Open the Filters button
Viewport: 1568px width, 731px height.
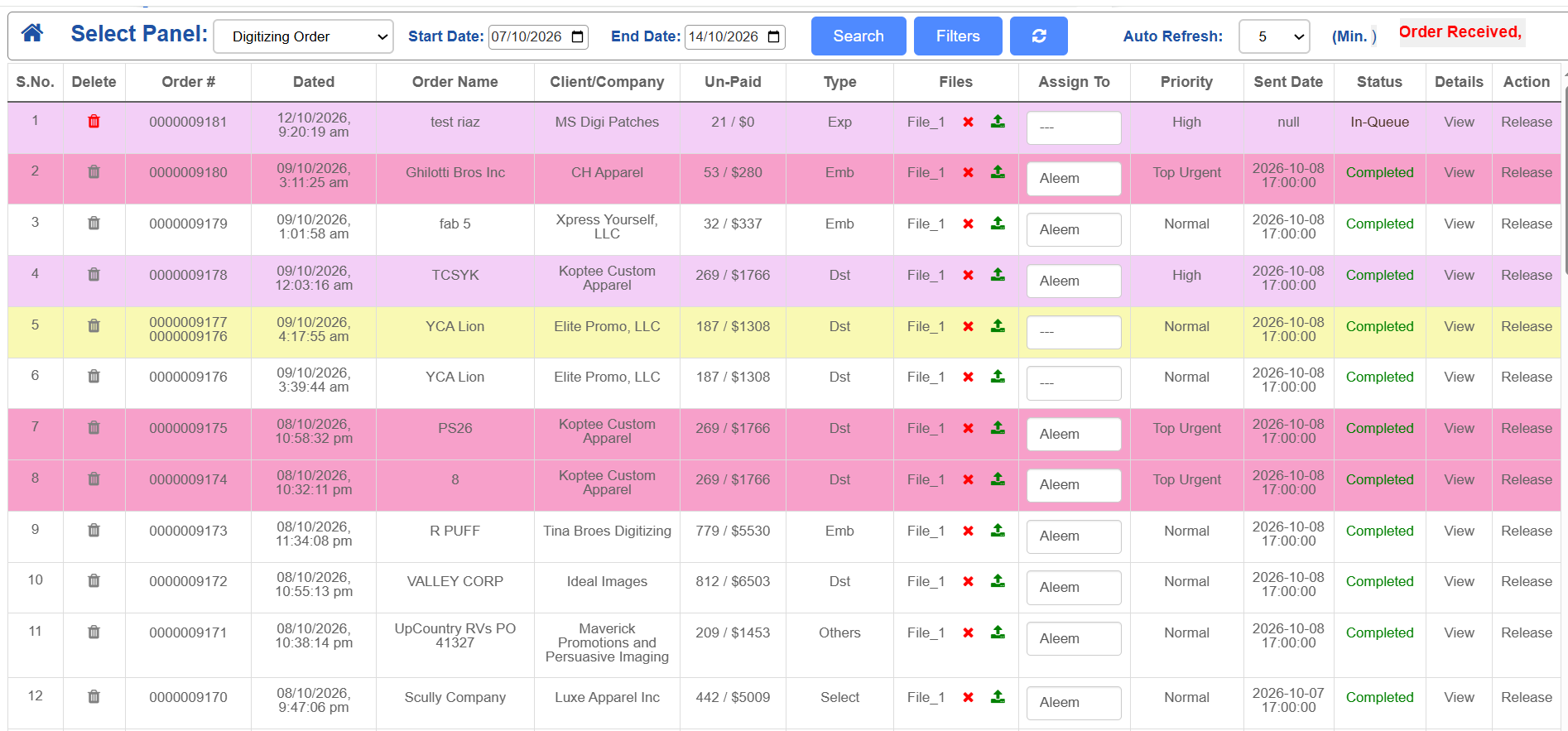(x=958, y=36)
